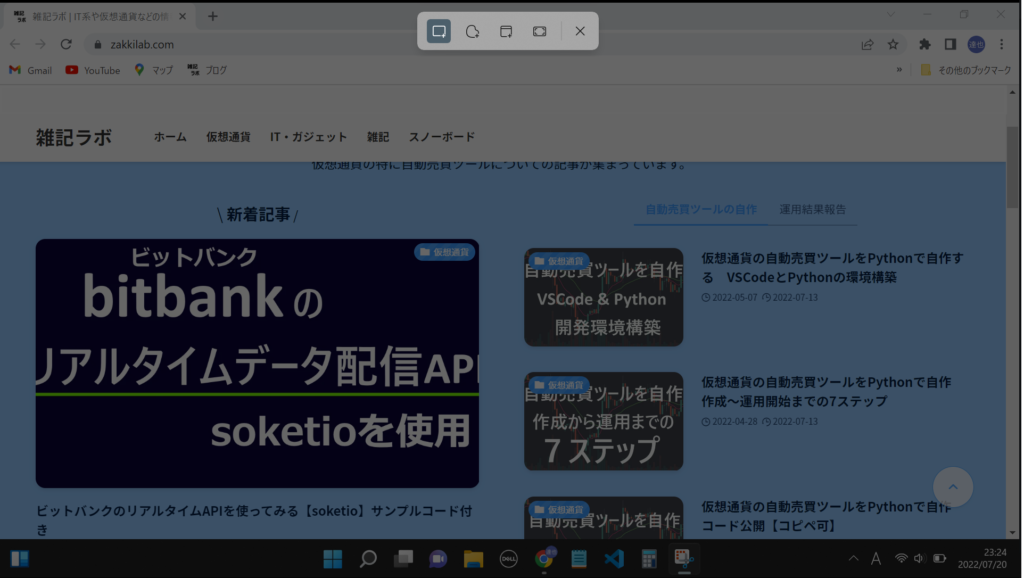Open the Chrome profile avatar
Image resolution: width=1024 pixels, height=578 pixels.
(x=976, y=44)
